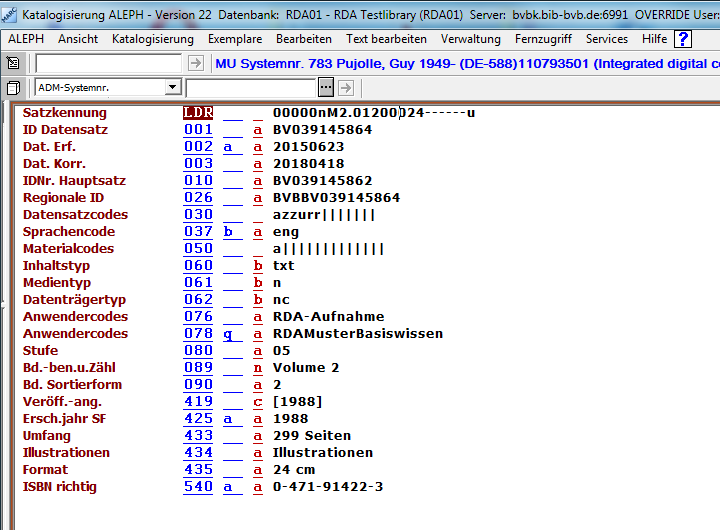Click the ellipsis browse button beside search field
The width and height of the screenshot is (720, 530).
(325, 88)
